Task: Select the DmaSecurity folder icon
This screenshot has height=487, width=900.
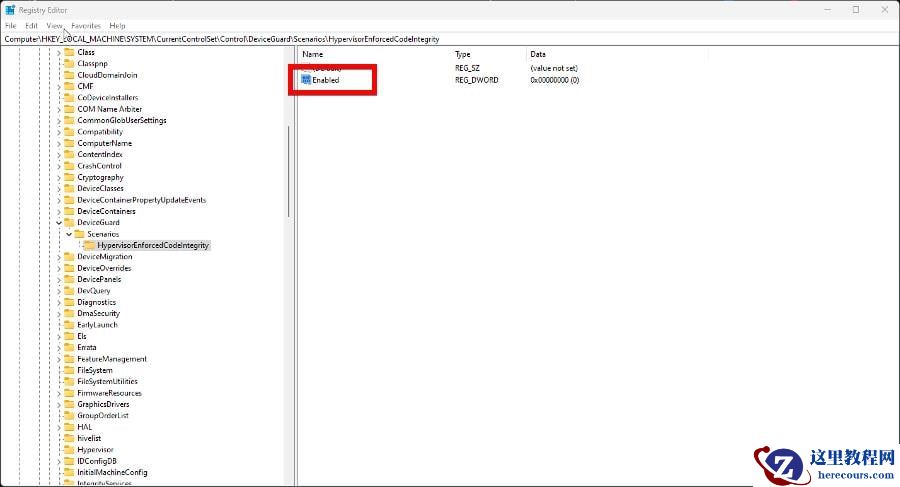Action: click(x=69, y=314)
